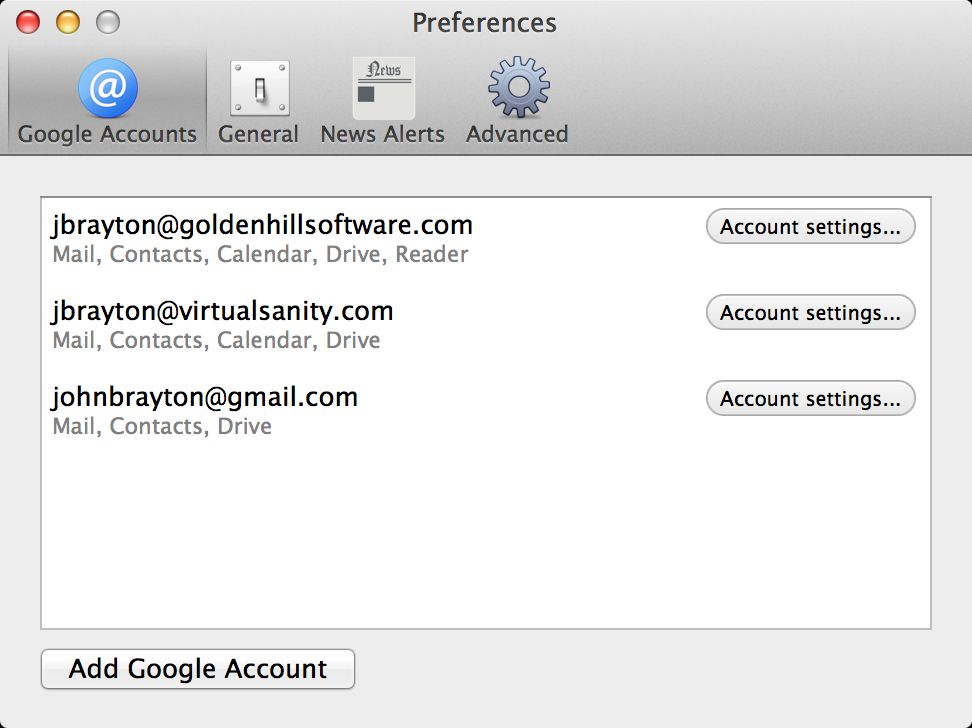
Task: Switch to the Google Accounts tab label
Action: (x=107, y=134)
